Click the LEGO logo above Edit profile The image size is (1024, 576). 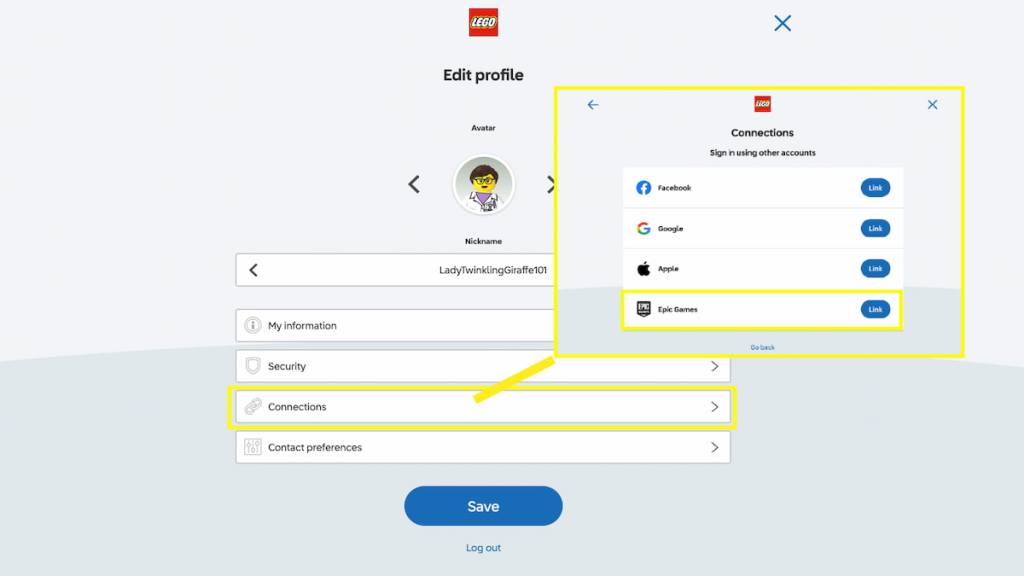(483, 22)
